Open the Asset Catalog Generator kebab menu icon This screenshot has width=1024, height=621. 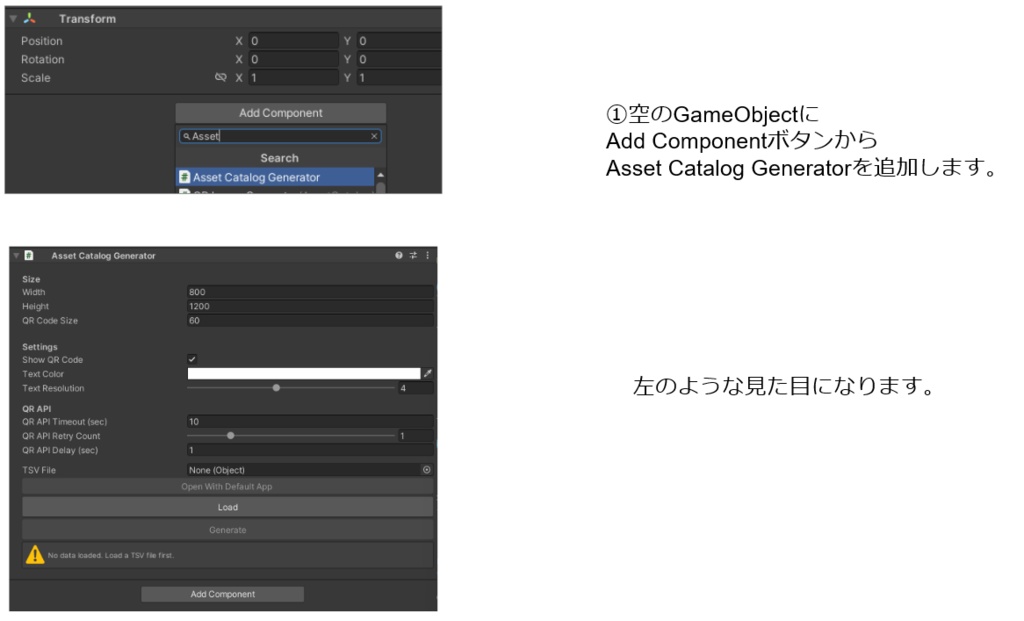430,255
